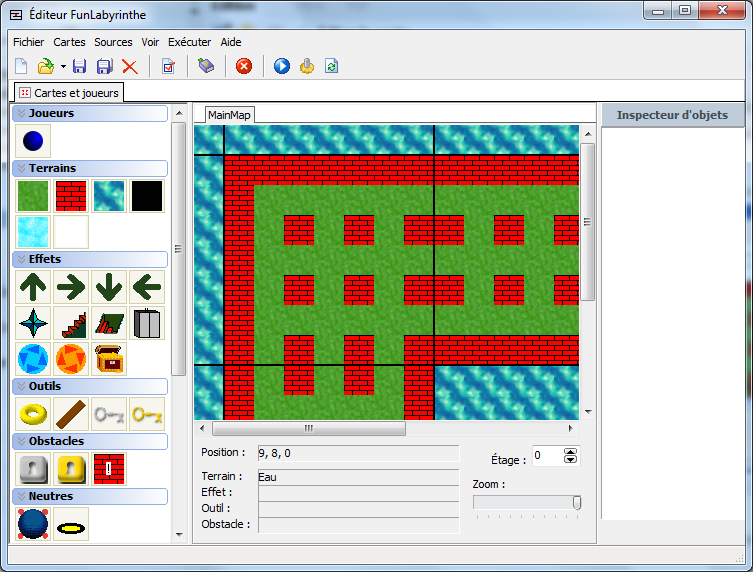Click the blue book toolbar icon
Image resolution: width=753 pixels, height=572 pixels.
click(x=206, y=66)
